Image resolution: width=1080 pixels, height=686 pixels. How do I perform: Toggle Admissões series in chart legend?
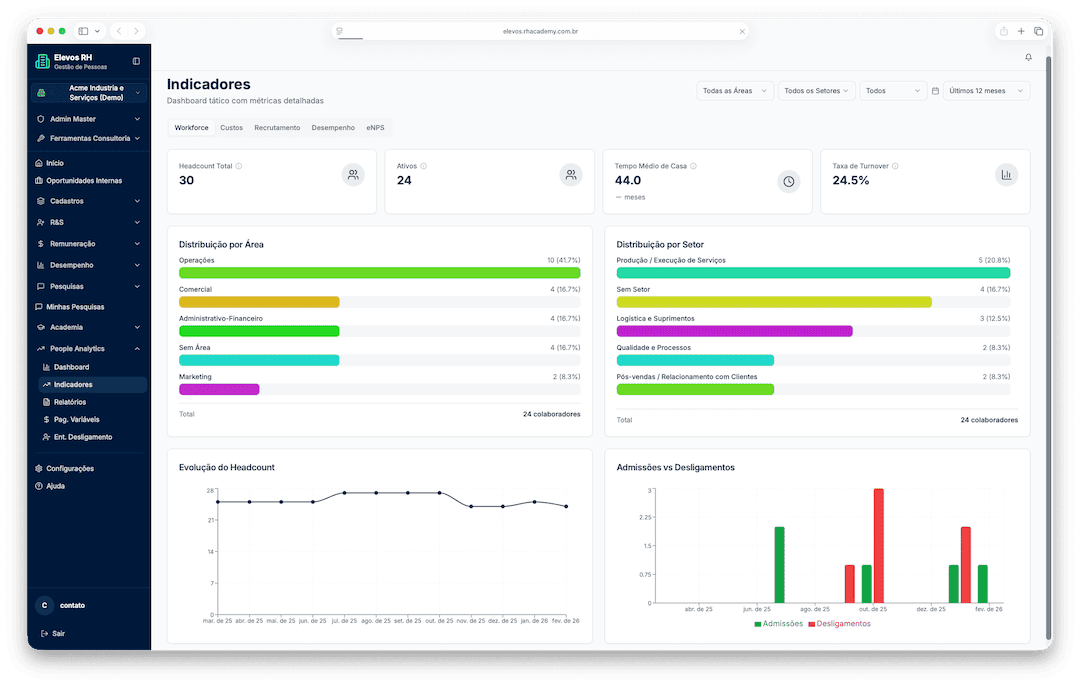(778, 624)
